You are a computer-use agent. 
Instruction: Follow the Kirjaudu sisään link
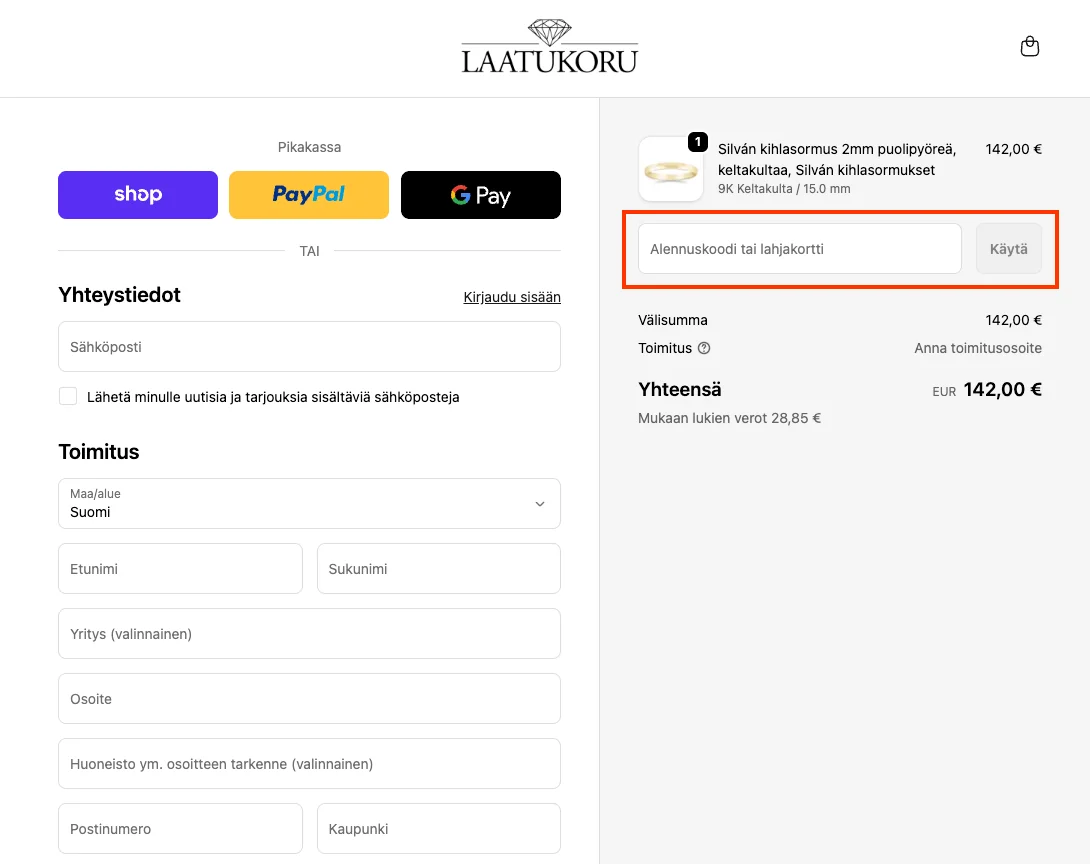512,297
